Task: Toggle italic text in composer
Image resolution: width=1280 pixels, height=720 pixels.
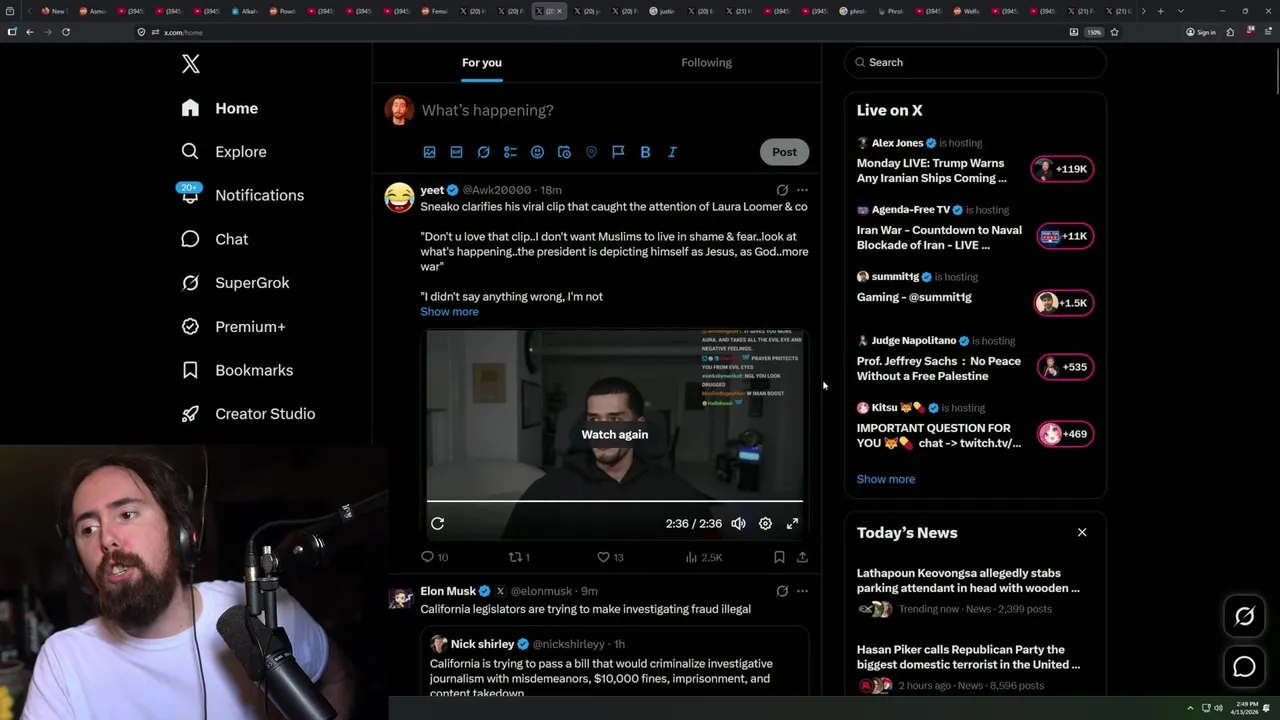Action: [x=672, y=152]
